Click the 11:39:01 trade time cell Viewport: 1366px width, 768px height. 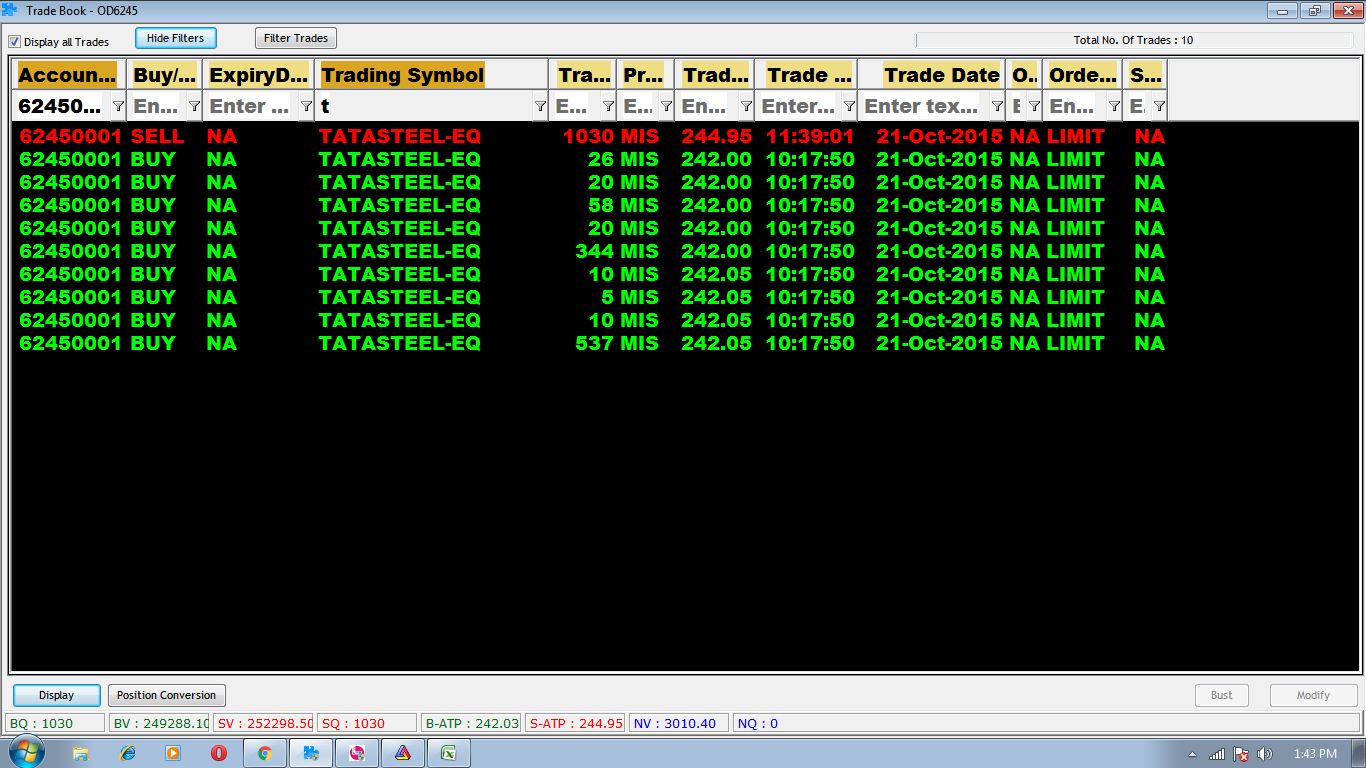810,136
